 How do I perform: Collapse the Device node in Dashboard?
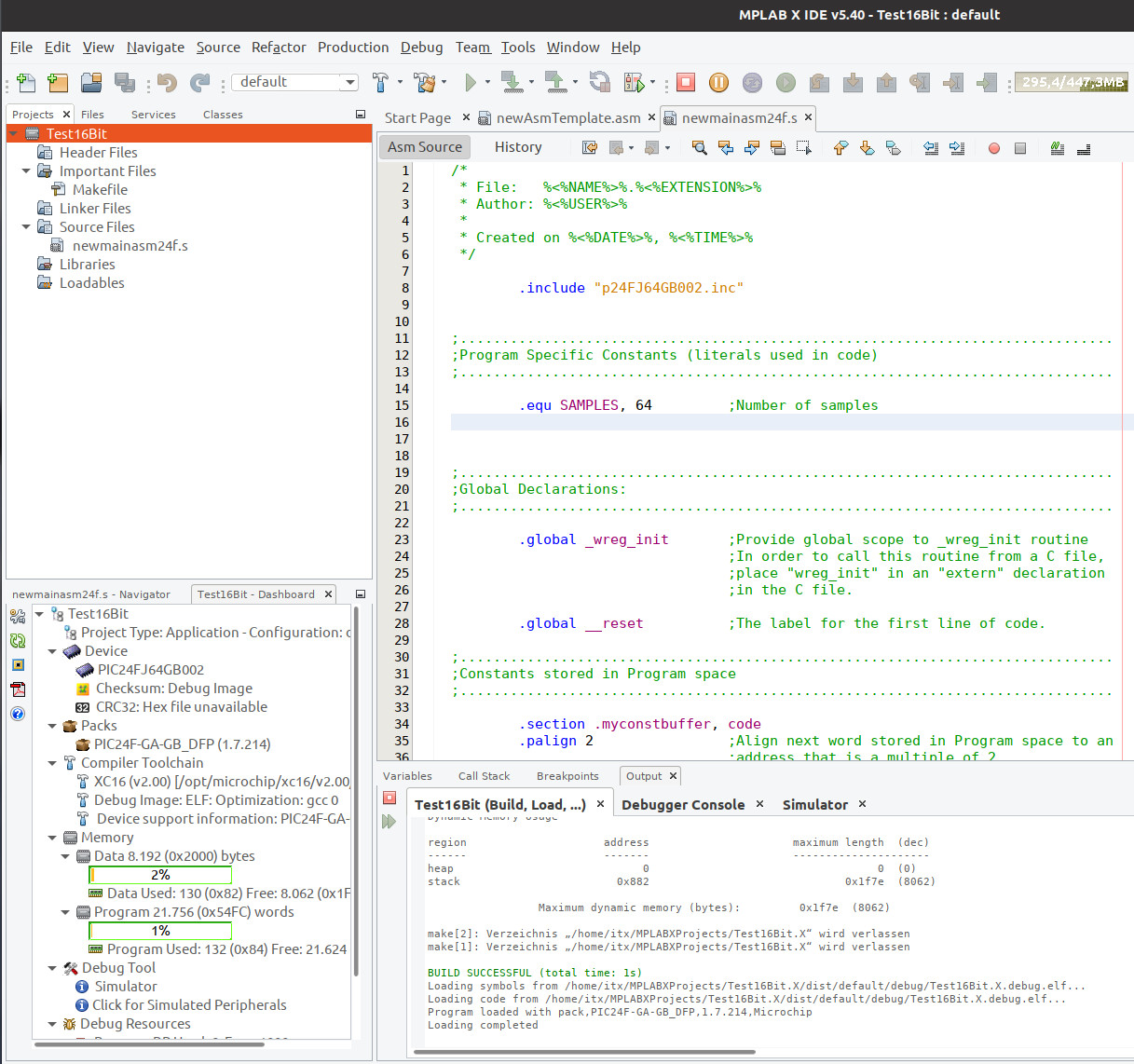pyautogui.click(x=52, y=651)
